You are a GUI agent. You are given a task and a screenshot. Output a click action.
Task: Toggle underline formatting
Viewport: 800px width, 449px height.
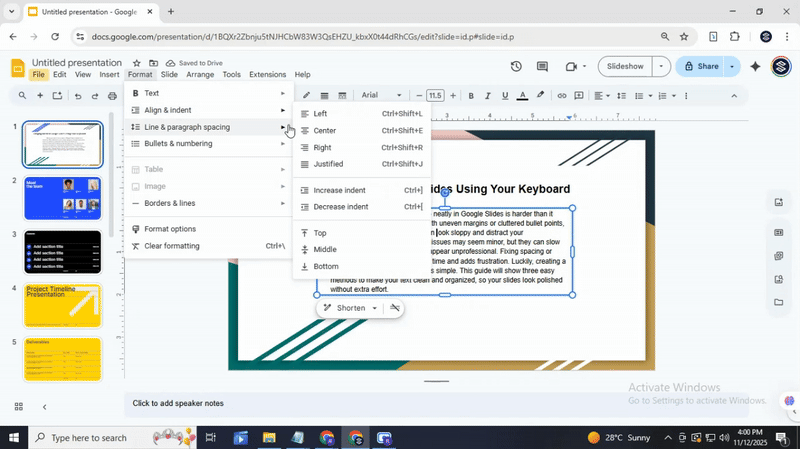pyautogui.click(x=504, y=96)
